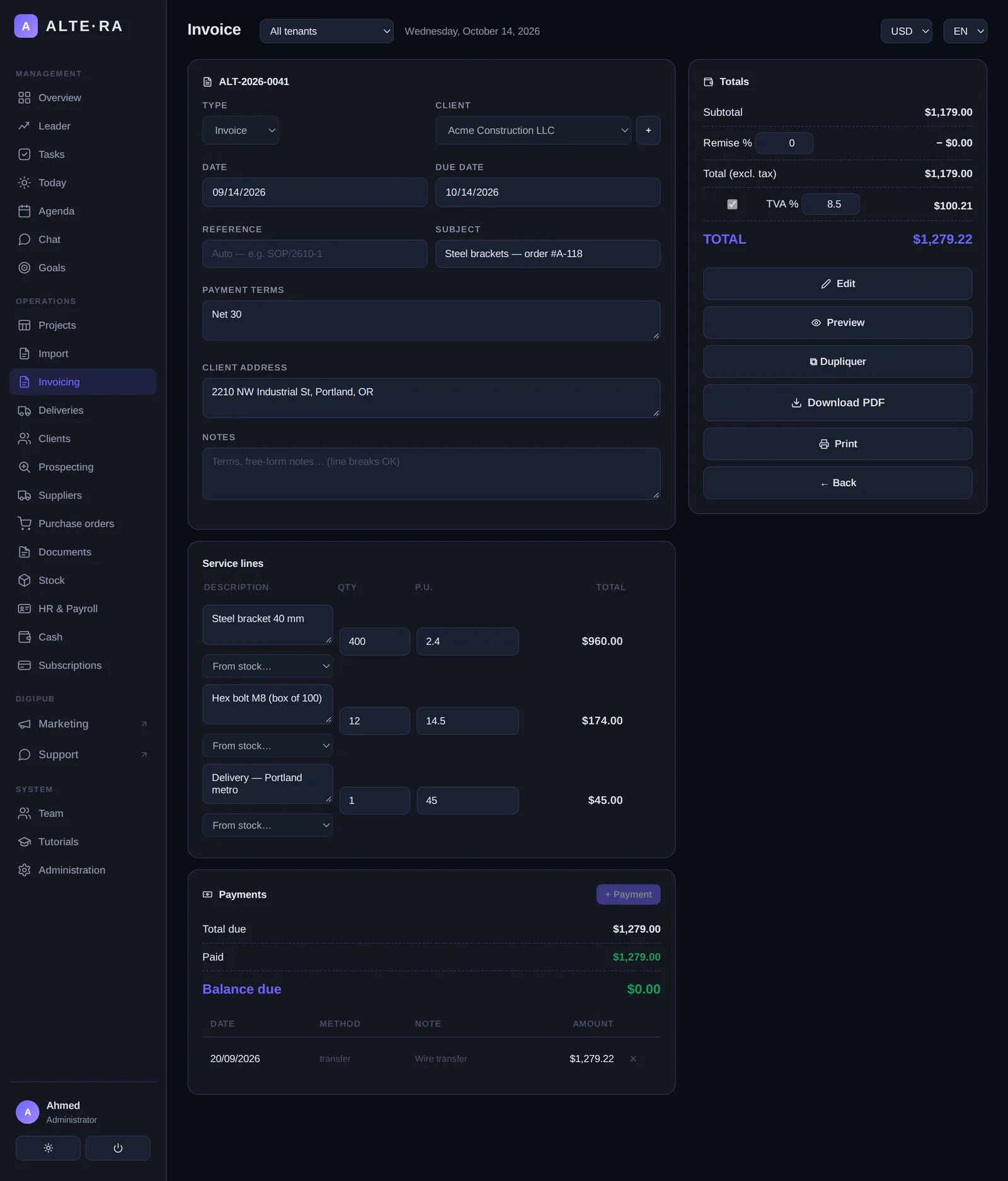Go Back from the invoice

pyautogui.click(x=837, y=483)
